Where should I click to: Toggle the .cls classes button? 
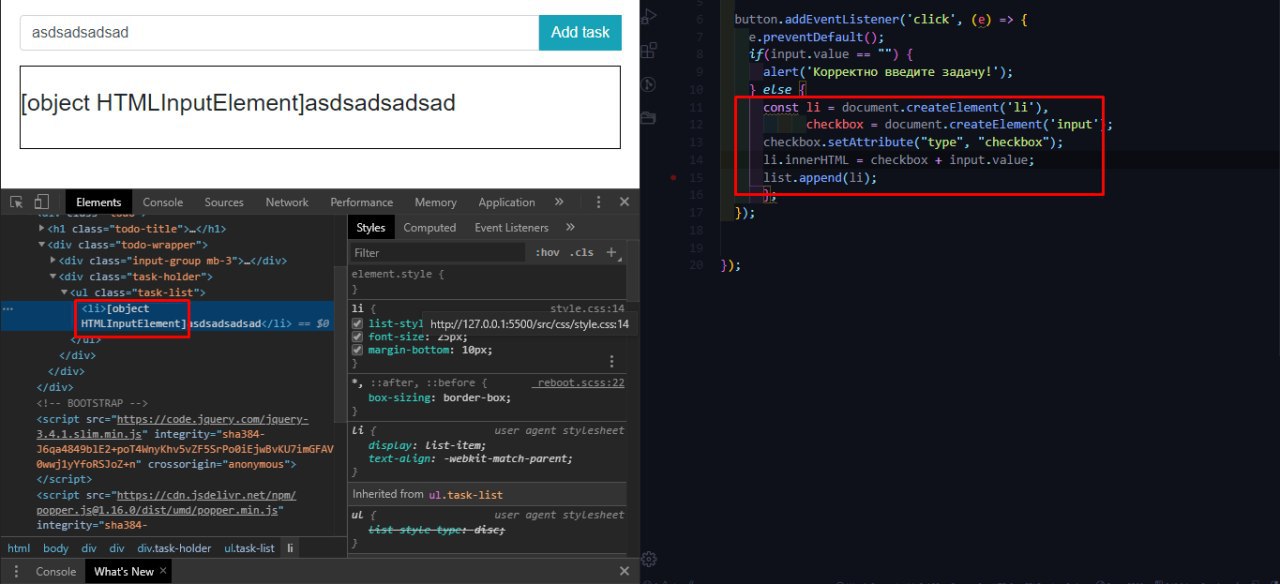coord(582,253)
